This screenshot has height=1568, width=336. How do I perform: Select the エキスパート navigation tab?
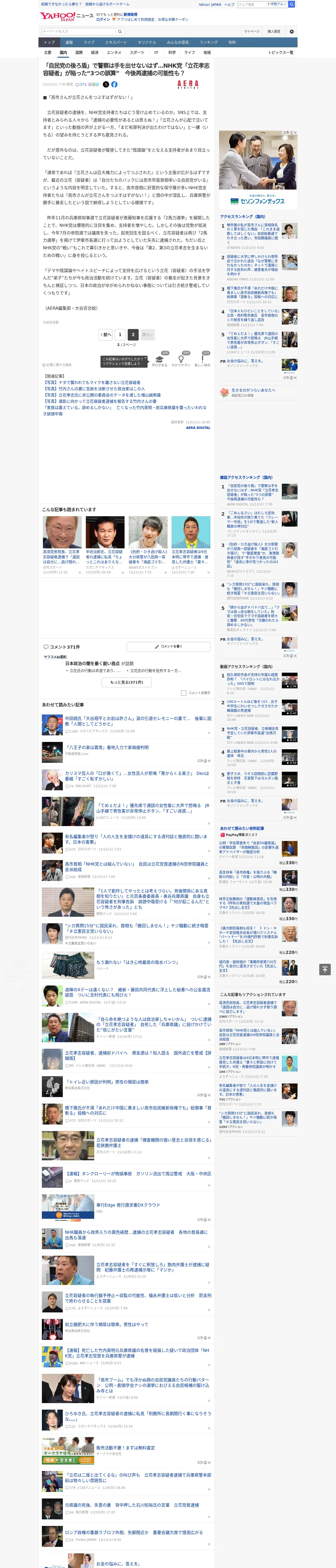coord(116,43)
